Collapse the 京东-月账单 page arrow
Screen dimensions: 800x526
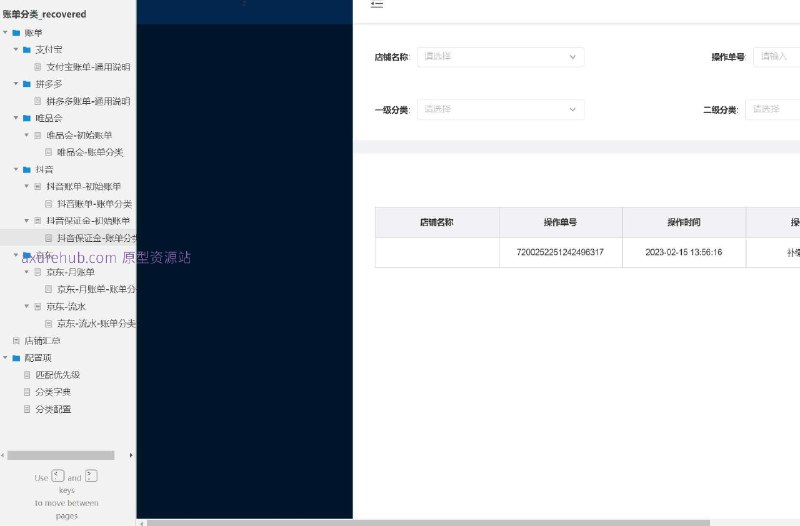(27, 272)
